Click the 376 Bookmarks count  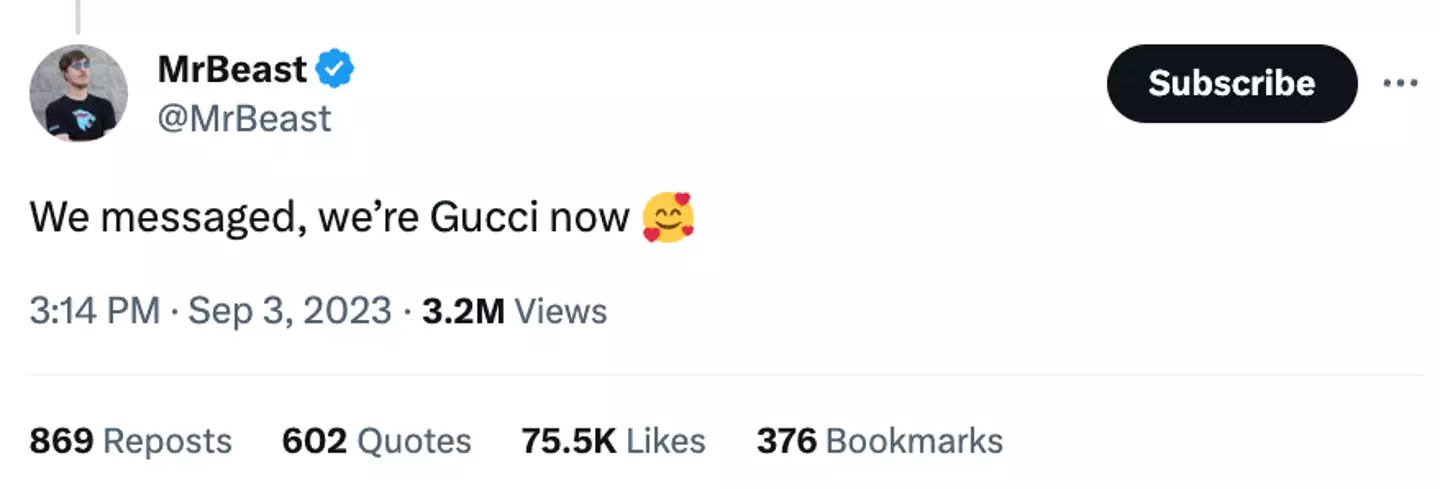pos(879,440)
